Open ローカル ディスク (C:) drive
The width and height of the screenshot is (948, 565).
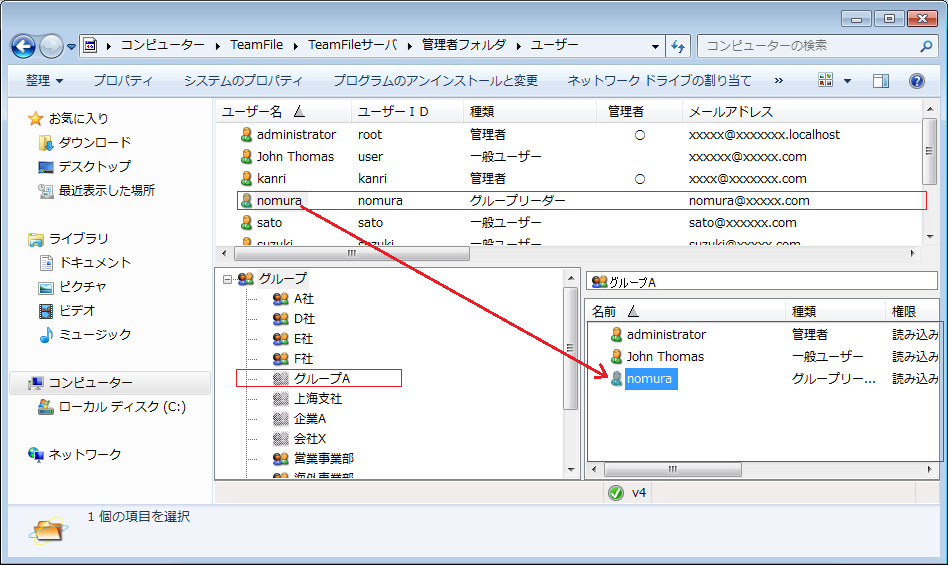pos(121,407)
